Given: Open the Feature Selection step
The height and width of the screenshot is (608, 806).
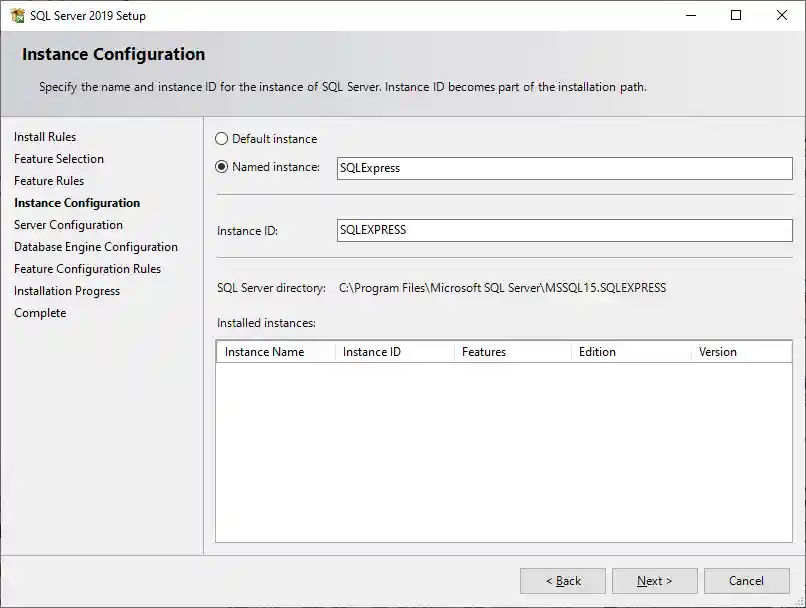Looking at the screenshot, I should [58, 159].
